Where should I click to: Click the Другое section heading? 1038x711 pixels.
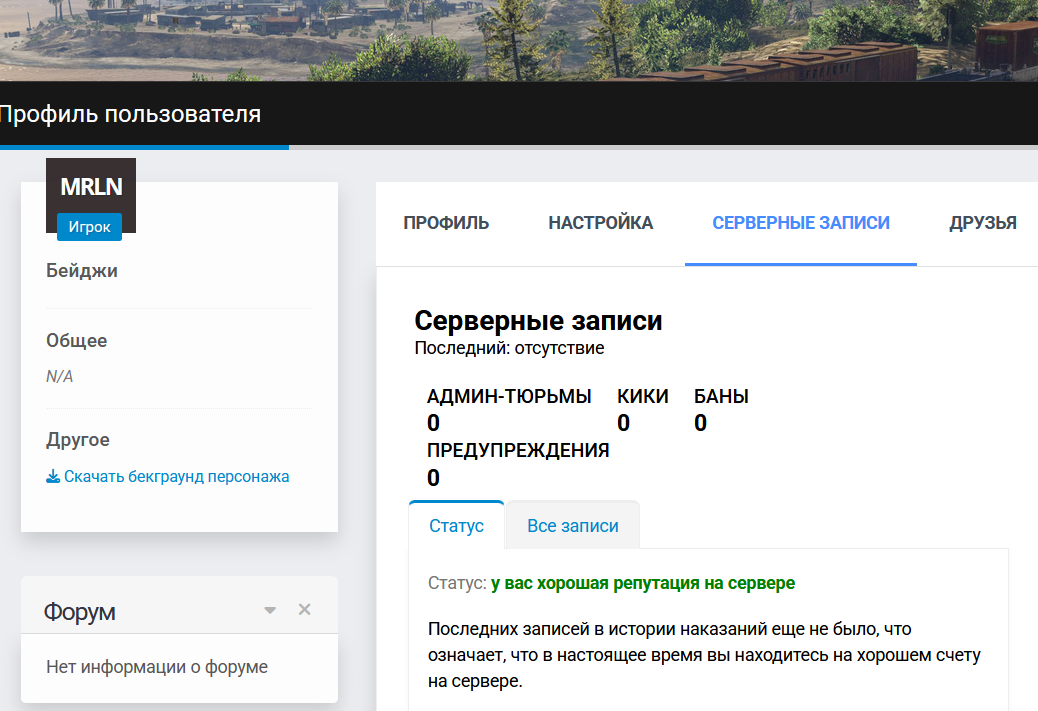(78, 440)
